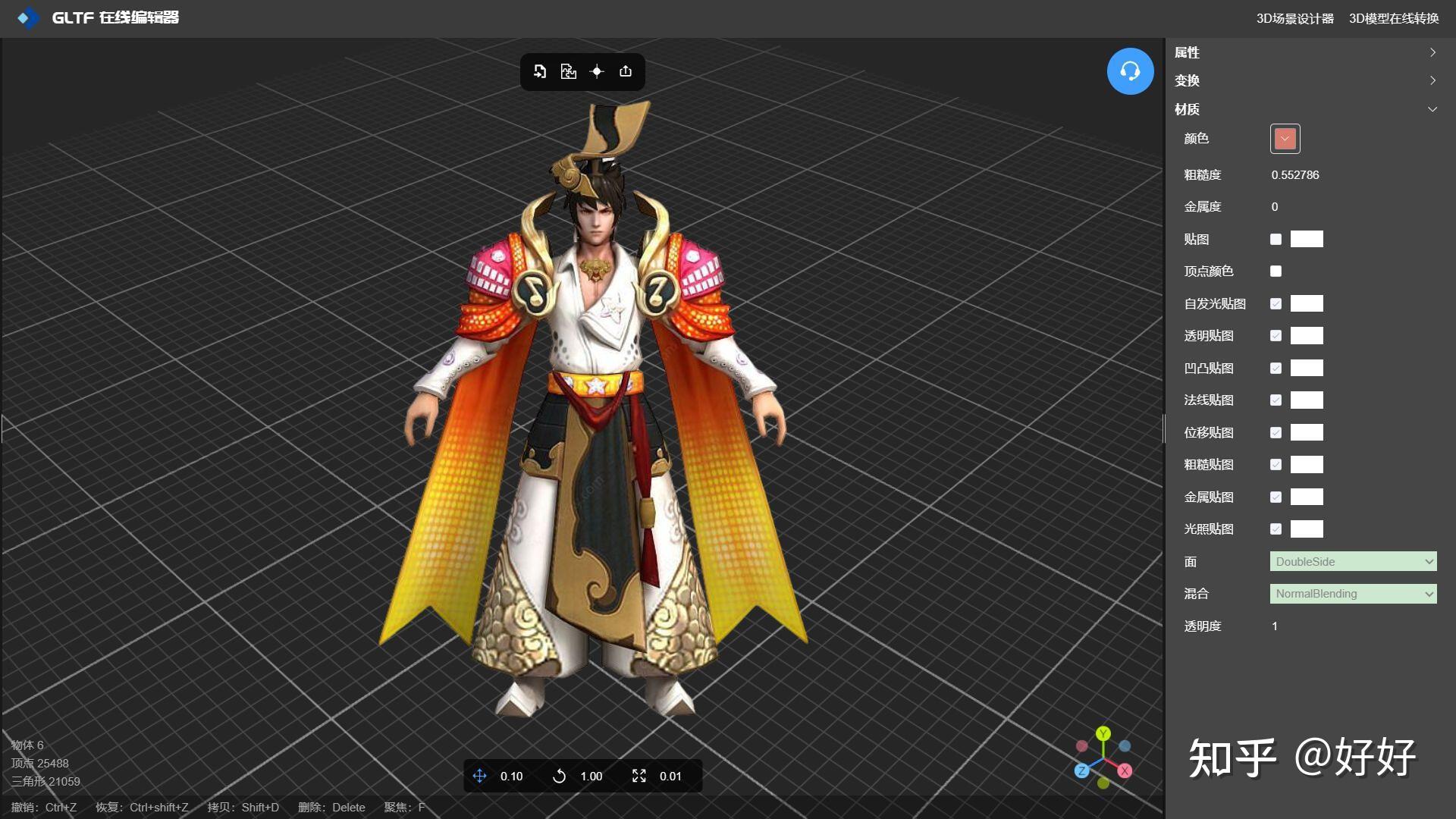The height and width of the screenshot is (819, 1456).
Task: Click the 顶点 25488 vertex count text
Action: point(39,763)
